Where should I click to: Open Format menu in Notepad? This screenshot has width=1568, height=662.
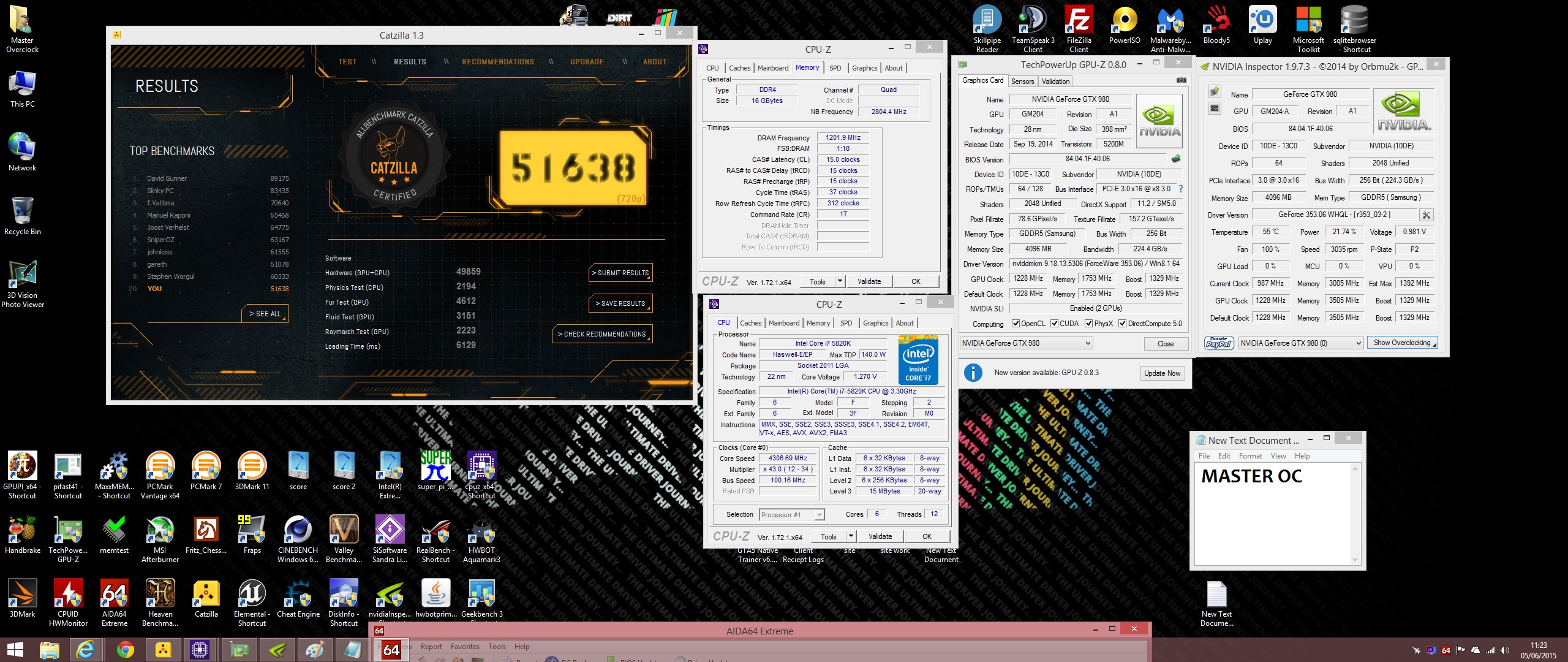coord(1250,456)
